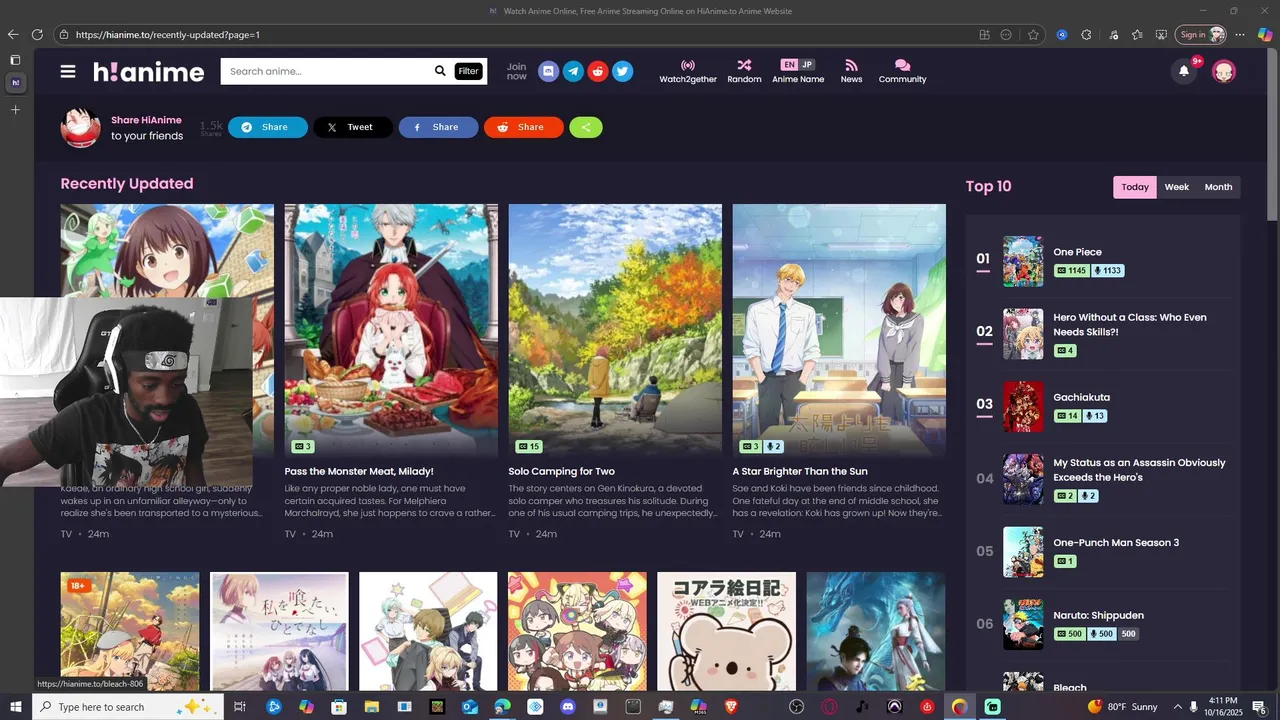
Task: Open browser extensions puzzle icon
Action: [1086, 34]
